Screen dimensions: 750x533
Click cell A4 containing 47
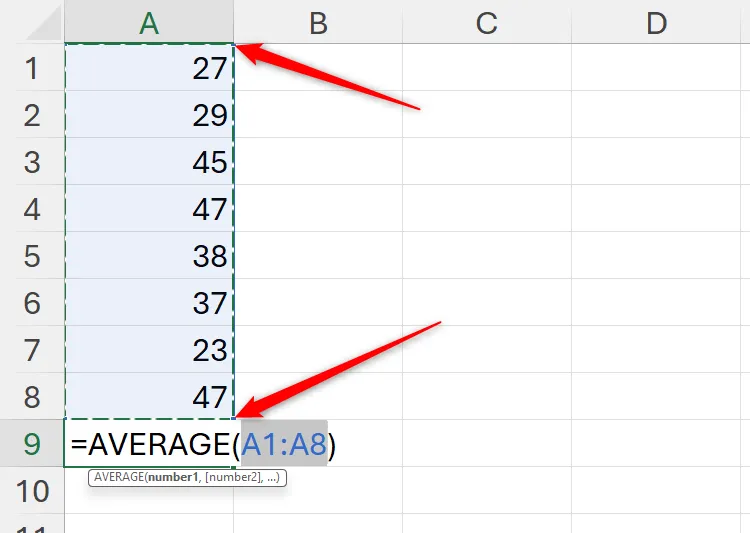pos(149,208)
